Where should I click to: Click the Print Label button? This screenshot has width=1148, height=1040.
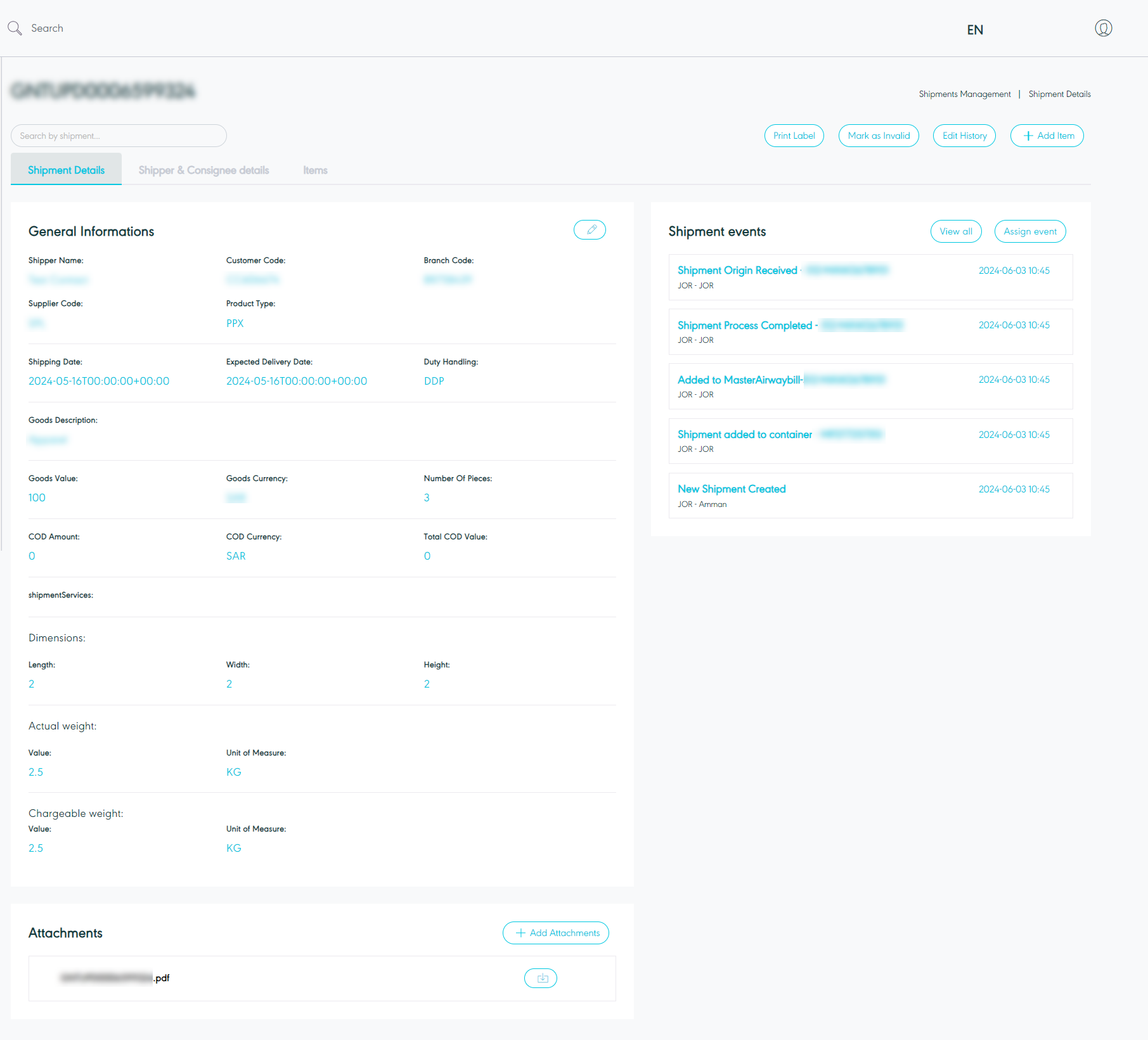pos(794,136)
